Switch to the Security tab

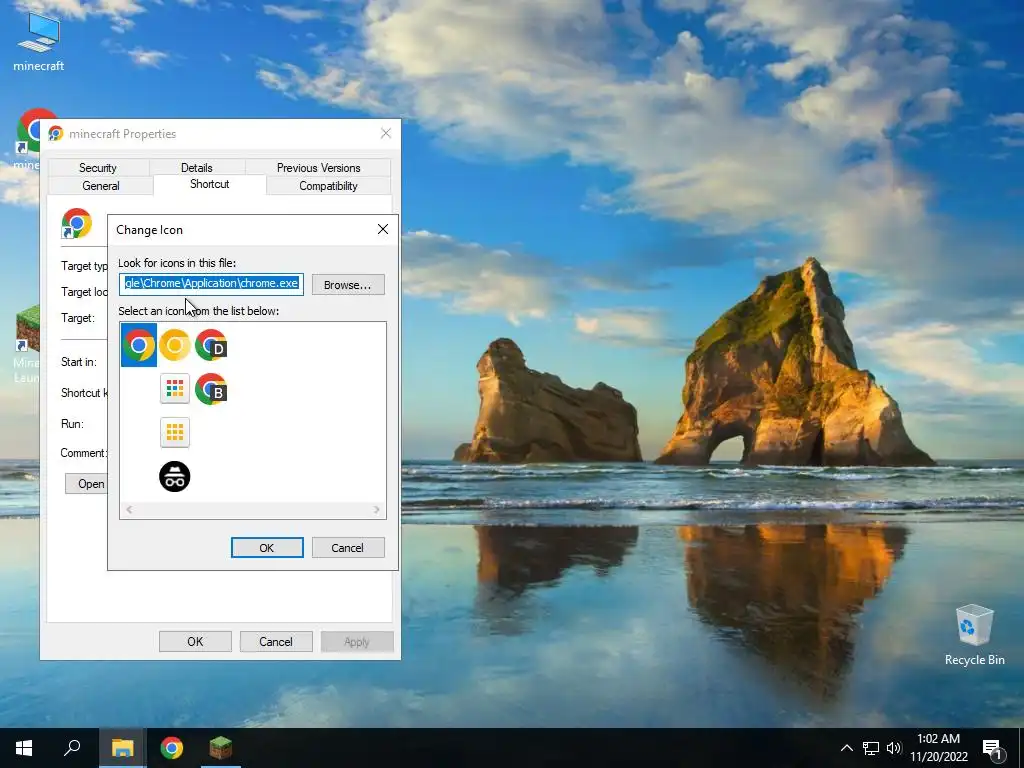pos(98,168)
